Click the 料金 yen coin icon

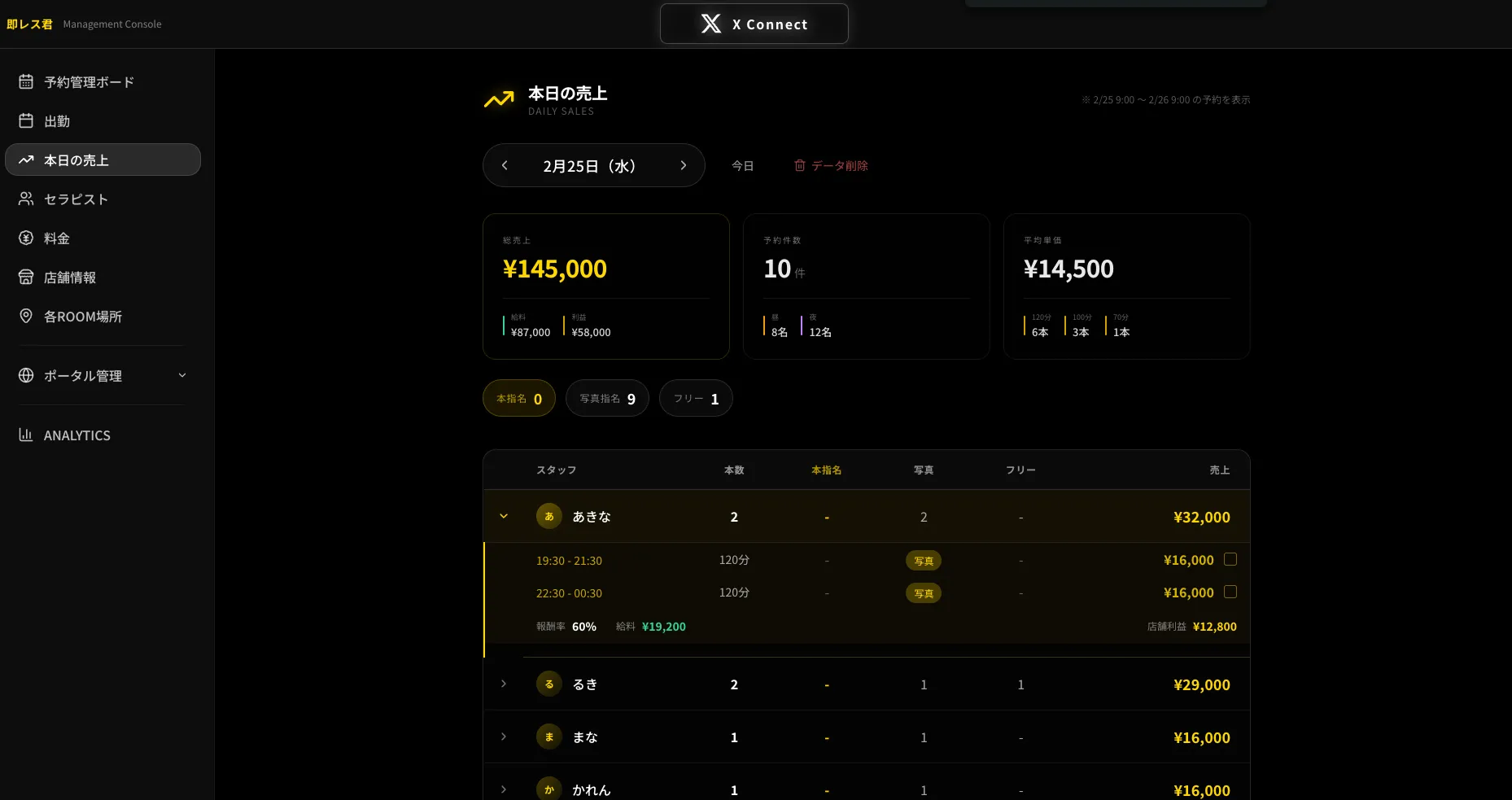26,238
